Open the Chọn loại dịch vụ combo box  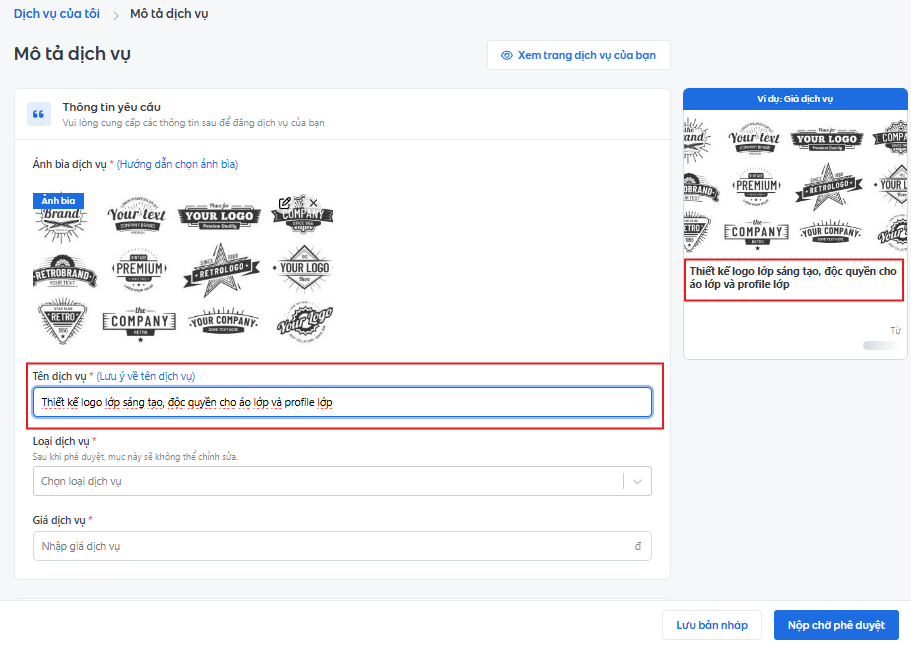pos(328,481)
